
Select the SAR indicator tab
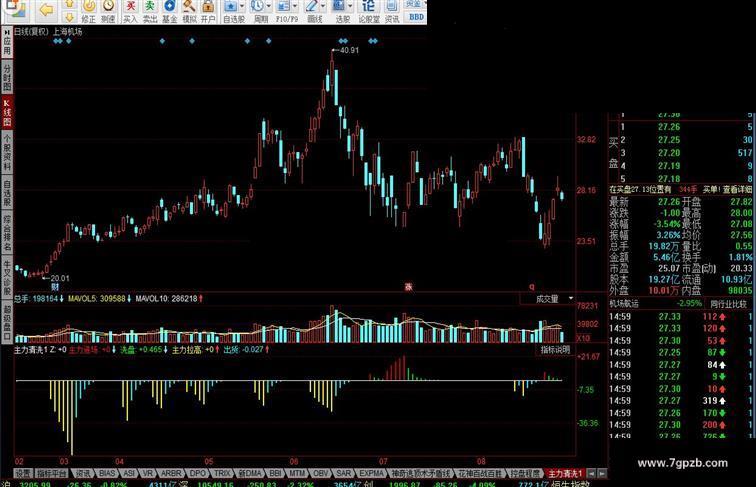point(343,473)
